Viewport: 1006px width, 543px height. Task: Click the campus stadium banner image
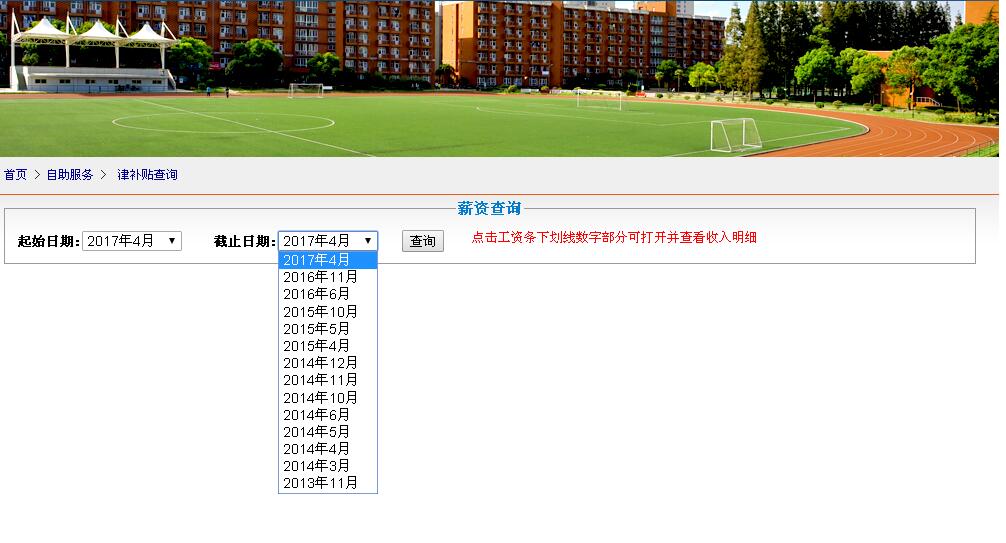tap(499, 78)
